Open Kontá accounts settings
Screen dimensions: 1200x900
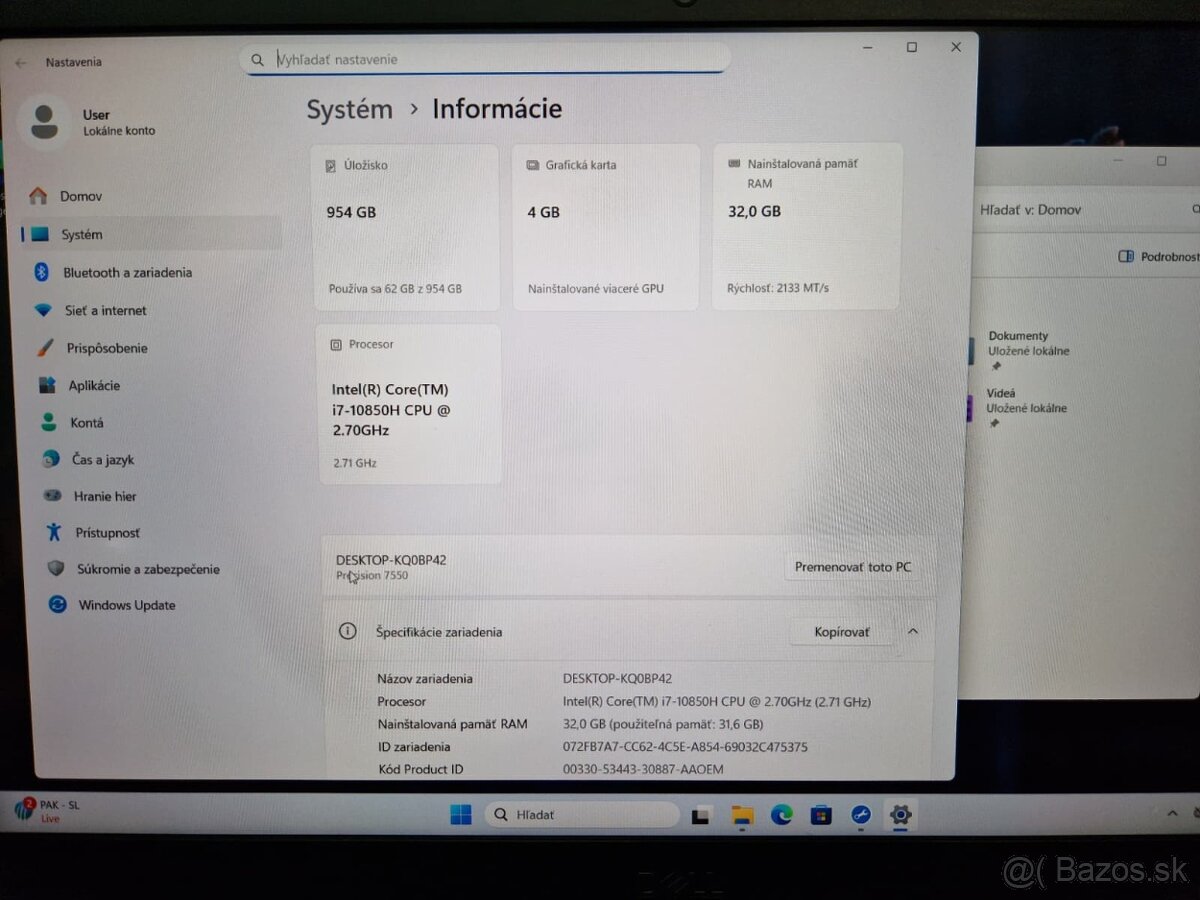(86, 422)
